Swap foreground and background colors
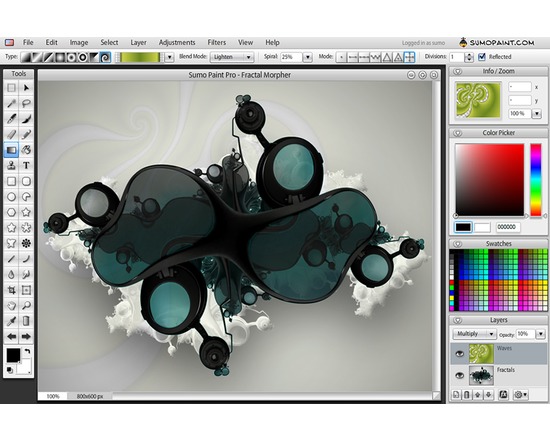The image size is (550, 440). point(27,351)
